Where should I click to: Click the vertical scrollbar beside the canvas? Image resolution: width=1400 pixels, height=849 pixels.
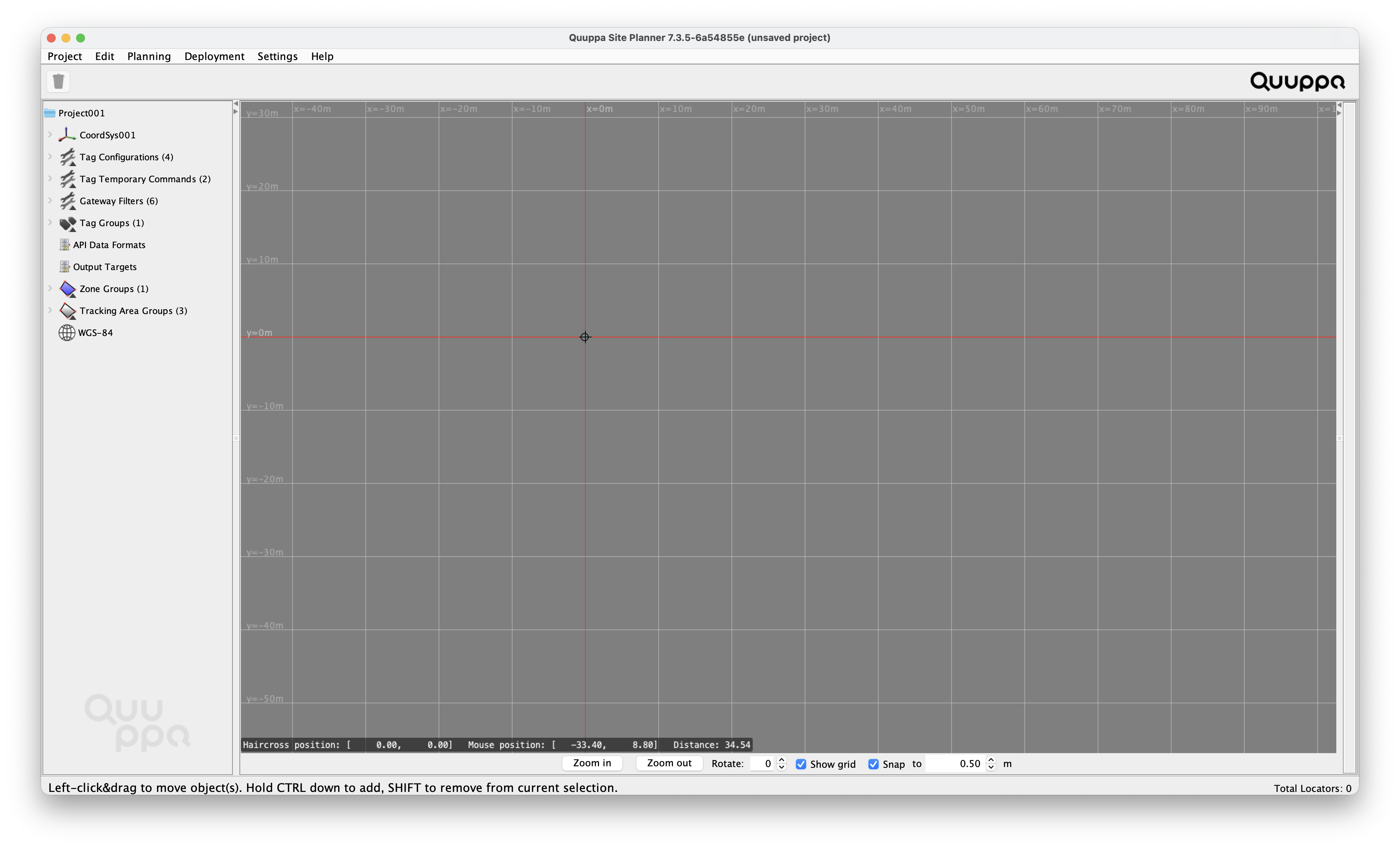[1349, 437]
